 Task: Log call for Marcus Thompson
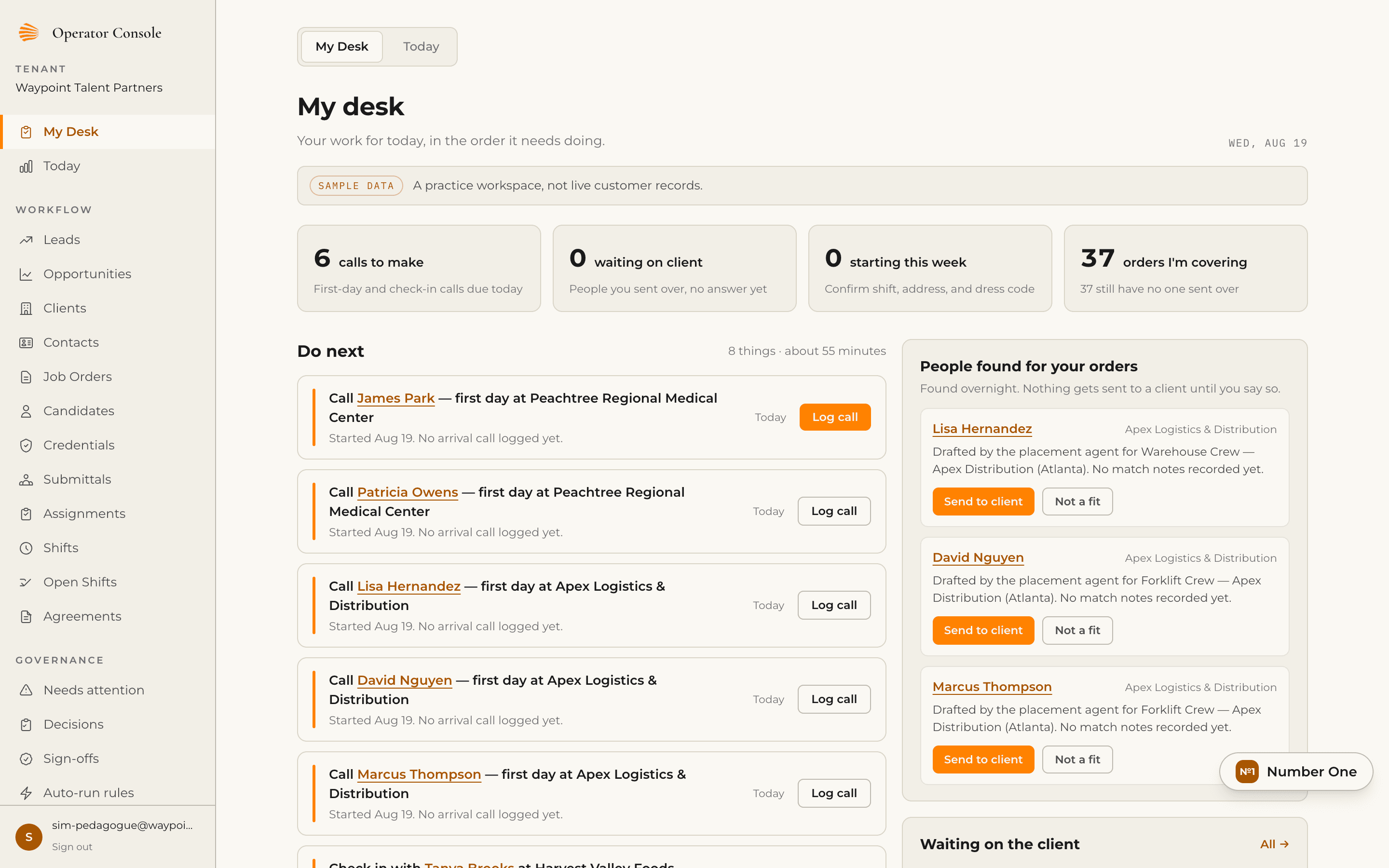point(834,793)
